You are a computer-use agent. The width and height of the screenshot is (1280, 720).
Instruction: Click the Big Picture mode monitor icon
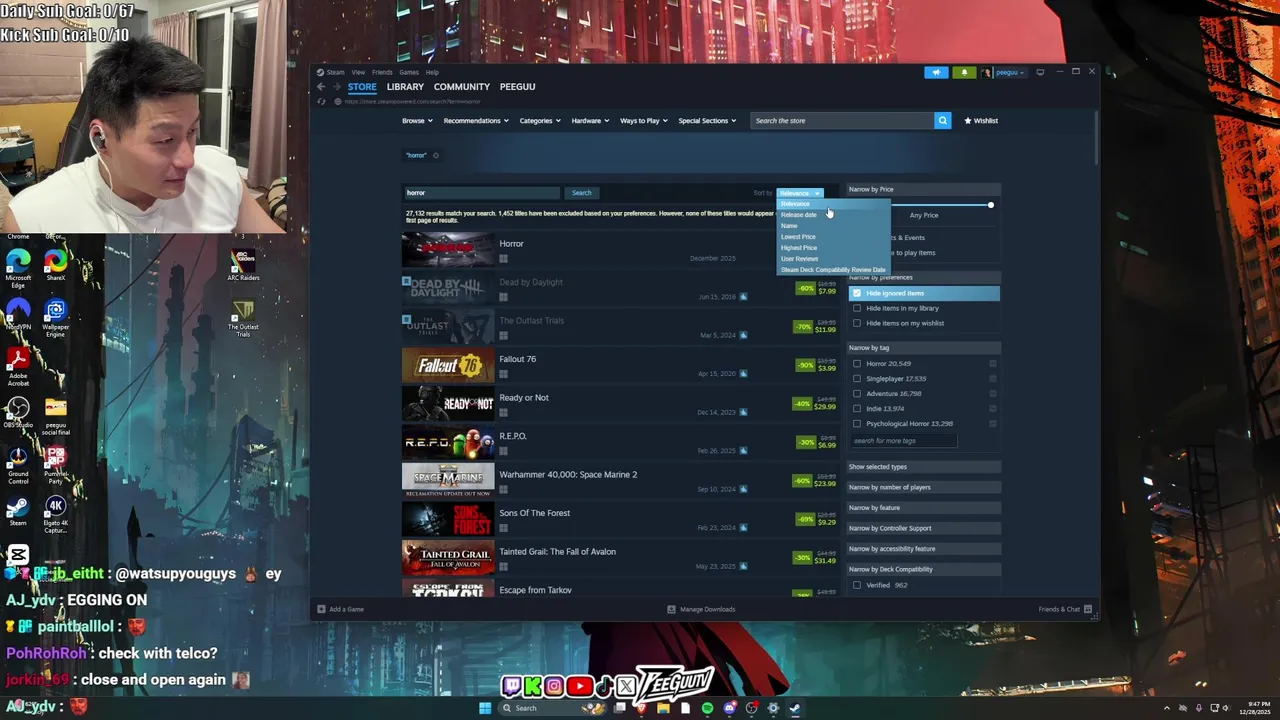(x=1040, y=72)
